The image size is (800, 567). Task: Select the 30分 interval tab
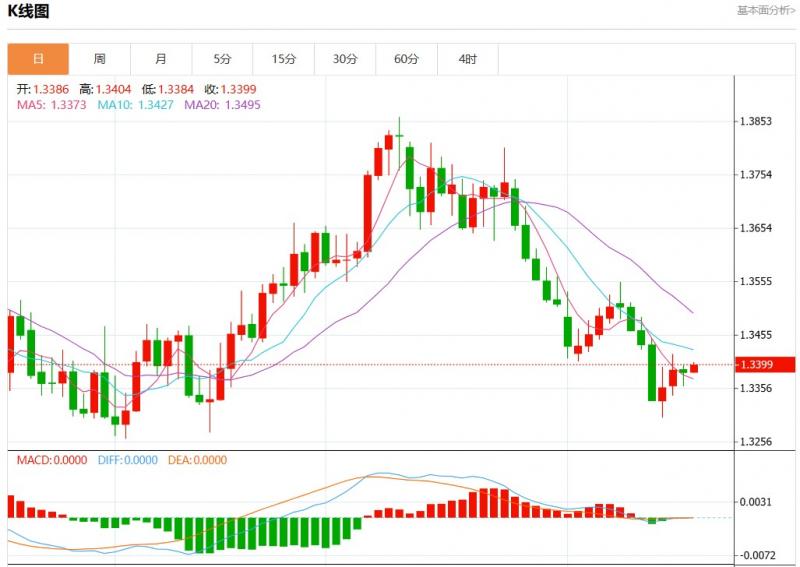pyautogui.click(x=345, y=59)
